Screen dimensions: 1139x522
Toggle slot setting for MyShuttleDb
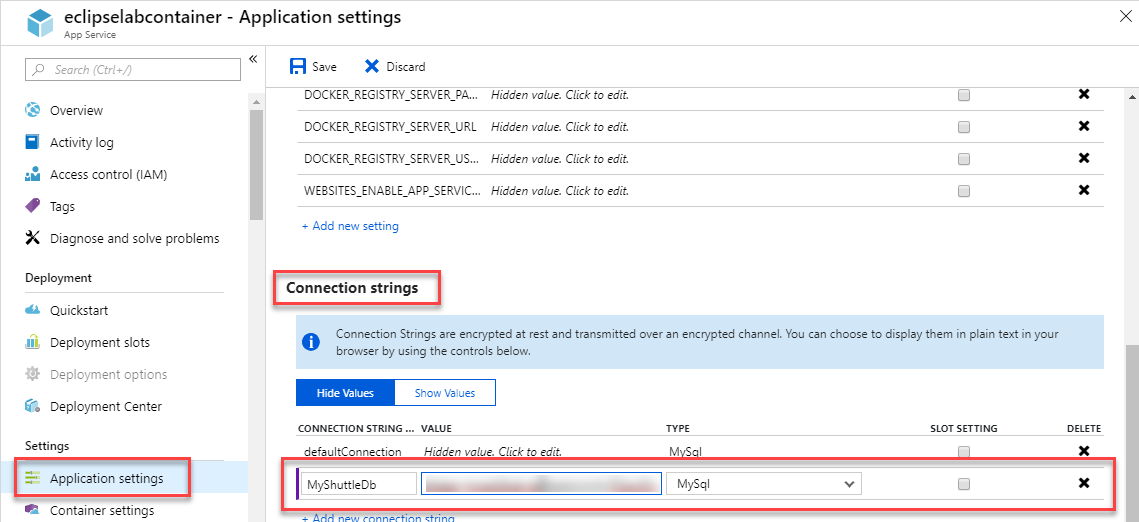[964, 484]
